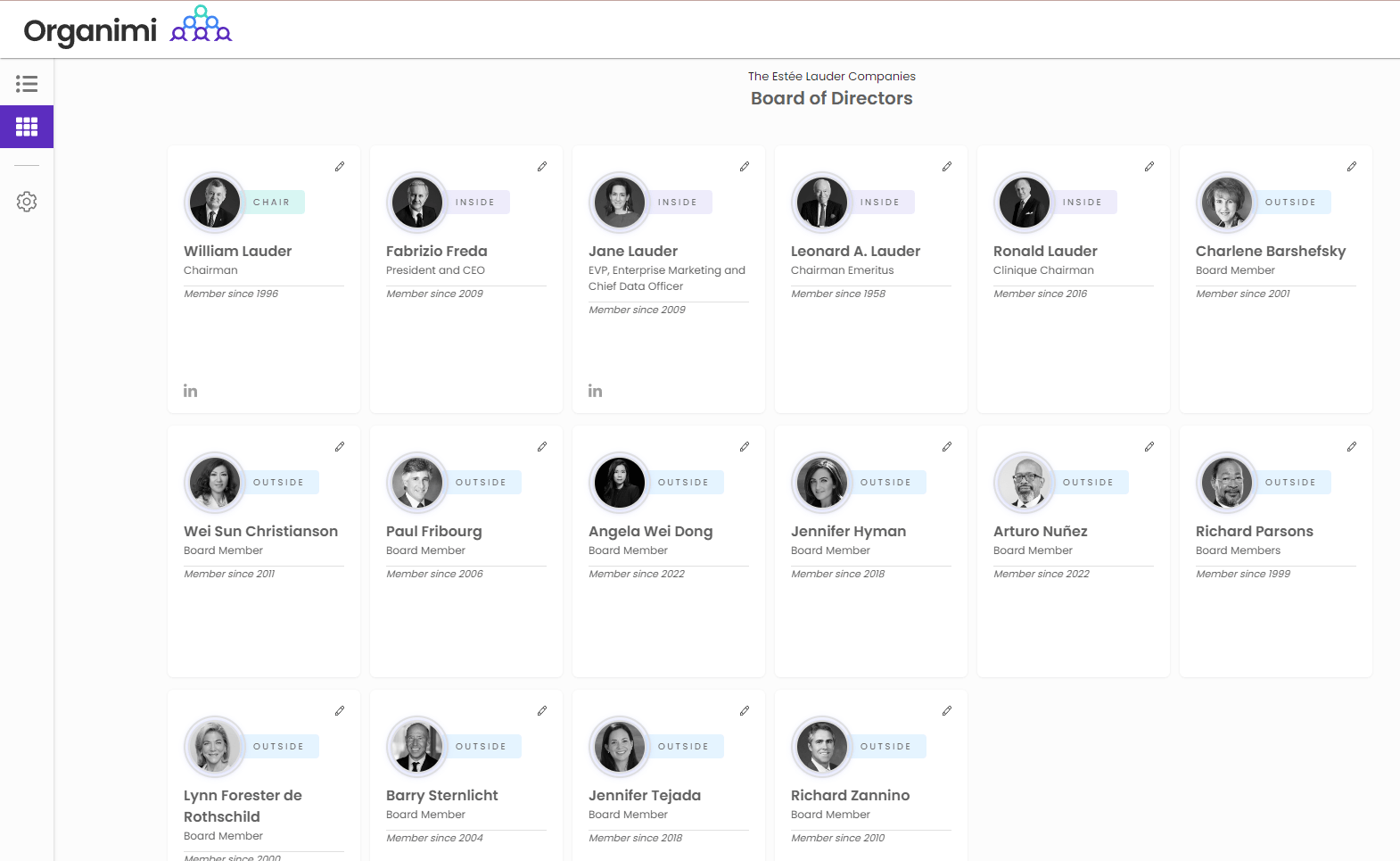
Task: Edit Fabrizio Freda's card with pencil icon
Action: coord(542,167)
